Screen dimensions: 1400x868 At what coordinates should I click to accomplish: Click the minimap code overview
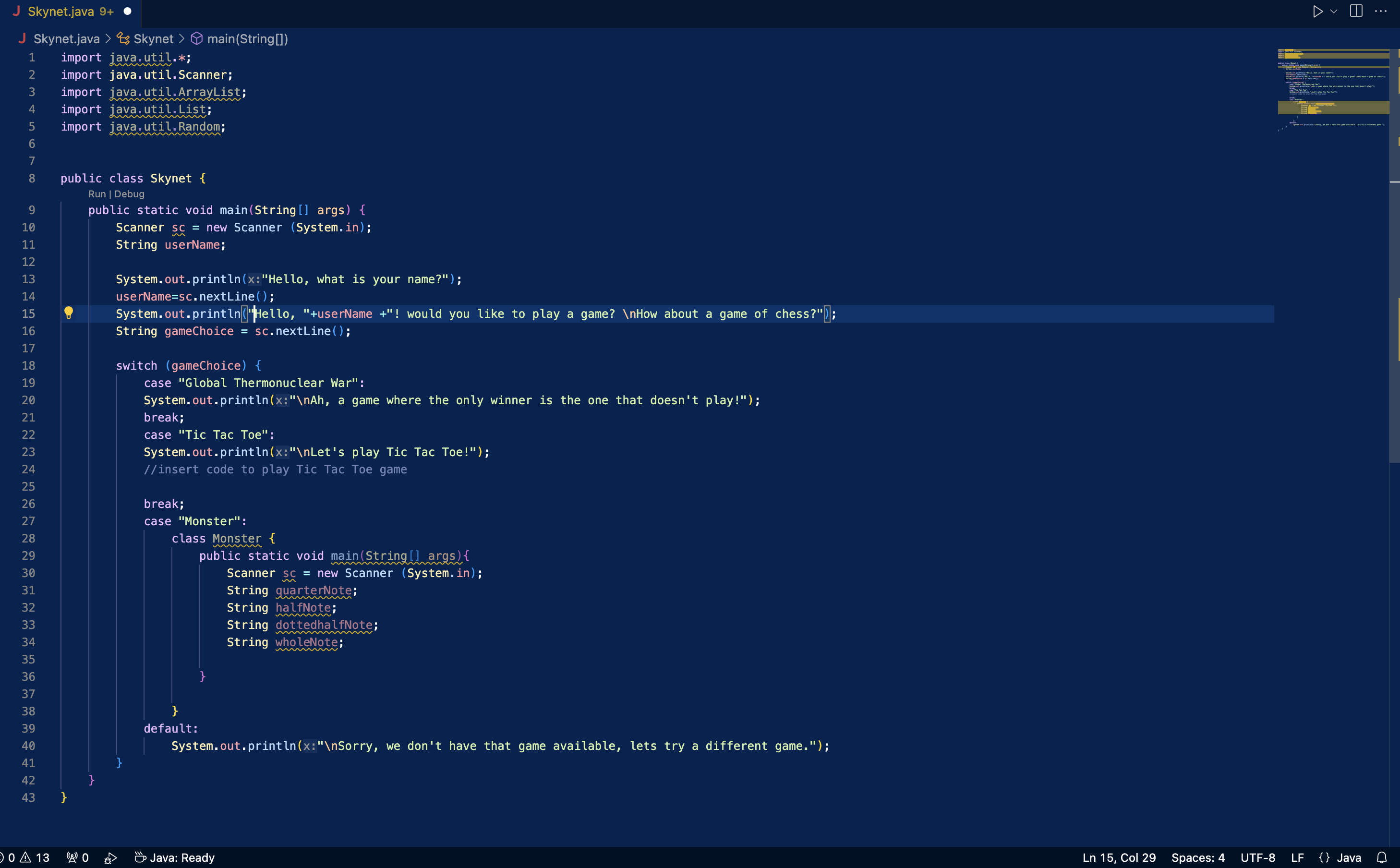click(1333, 89)
